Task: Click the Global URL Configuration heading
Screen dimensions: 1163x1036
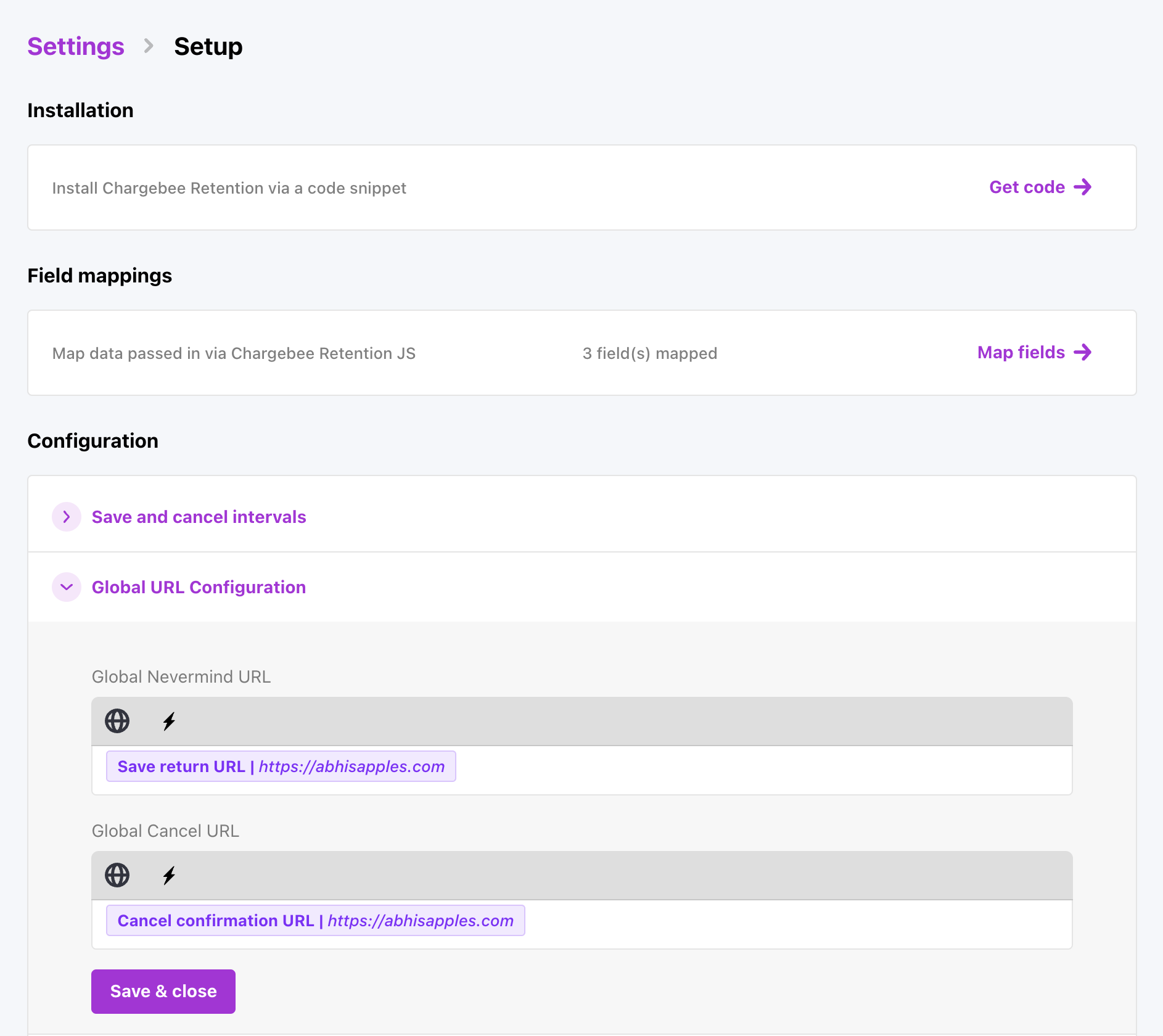Action: pyautogui.click(x=199, y=587)
